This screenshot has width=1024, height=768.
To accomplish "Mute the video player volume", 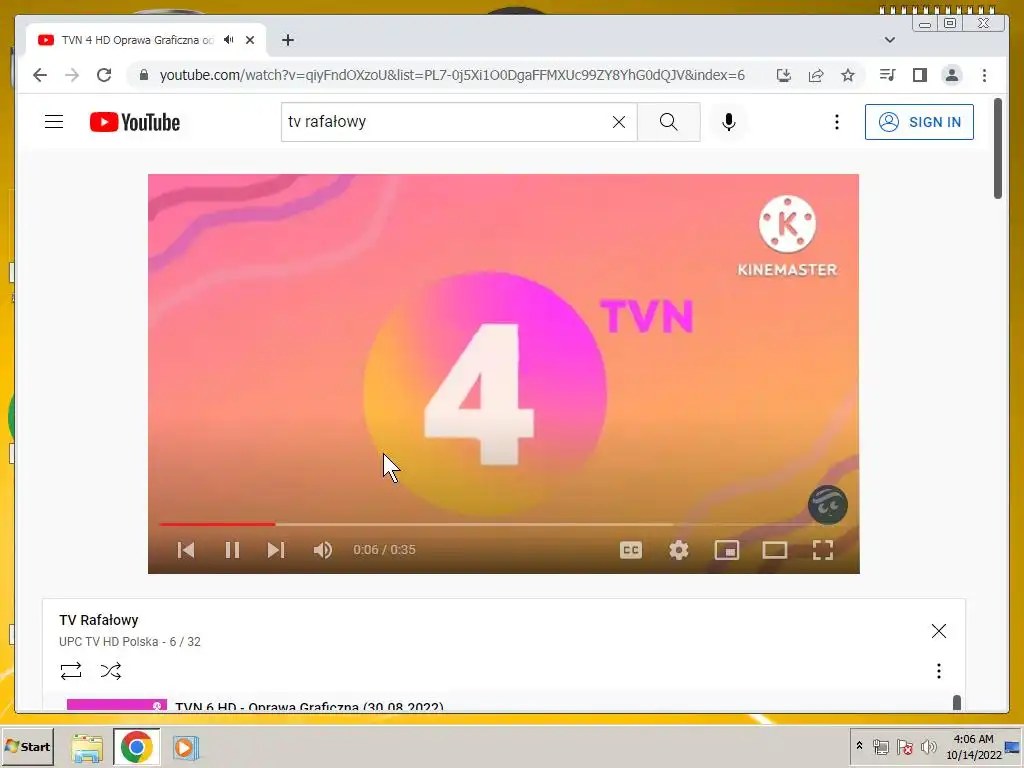I will click(323, 550).
